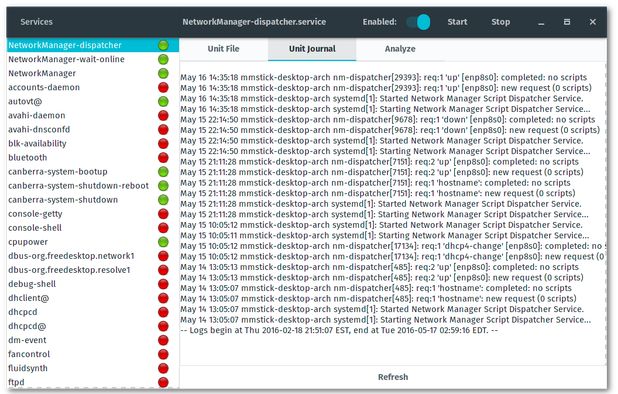Select accounts-daemon in the list
The image size is (618, 394).
[x=93, y=87]
